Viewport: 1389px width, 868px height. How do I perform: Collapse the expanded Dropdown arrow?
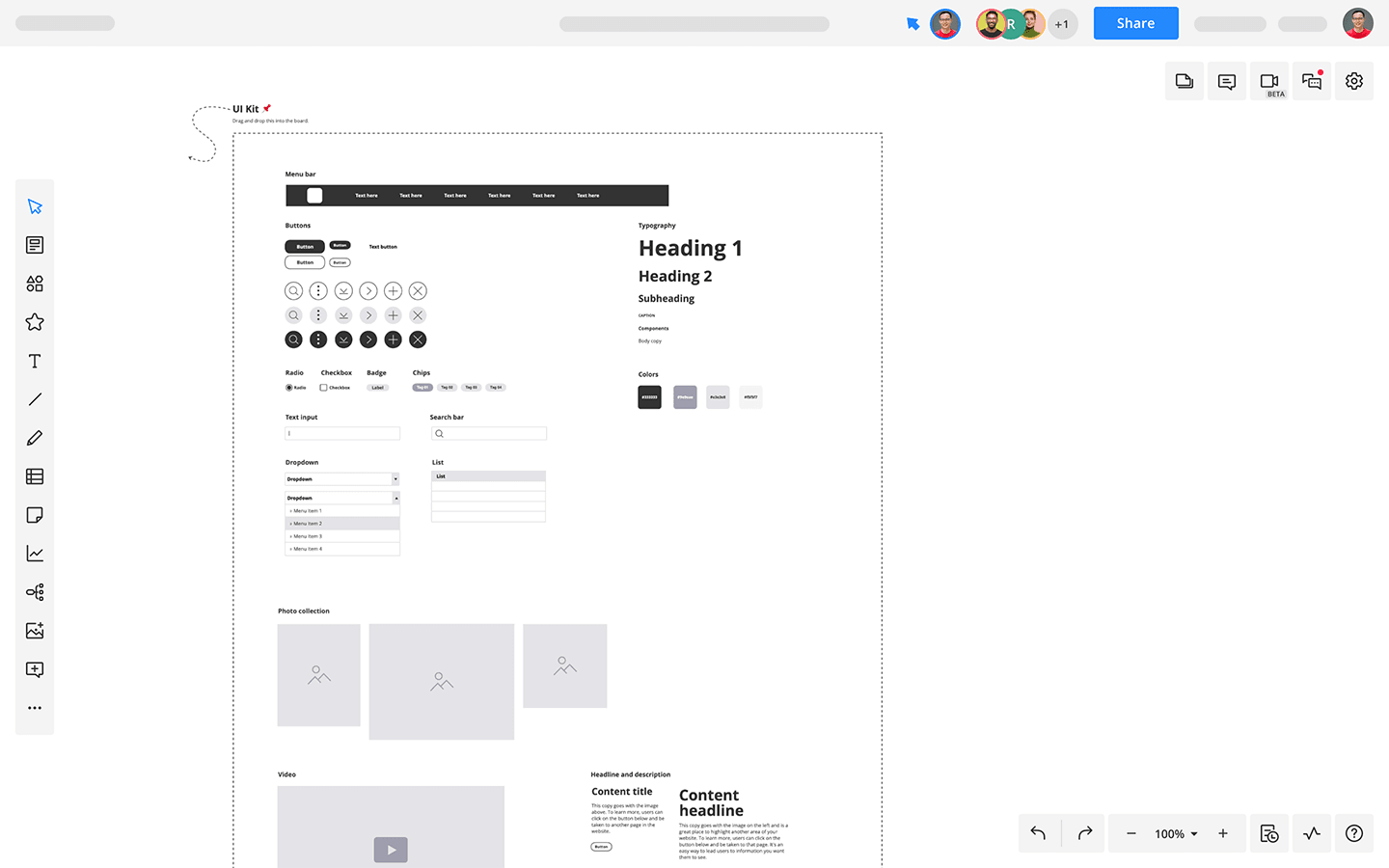click(395, 498)
